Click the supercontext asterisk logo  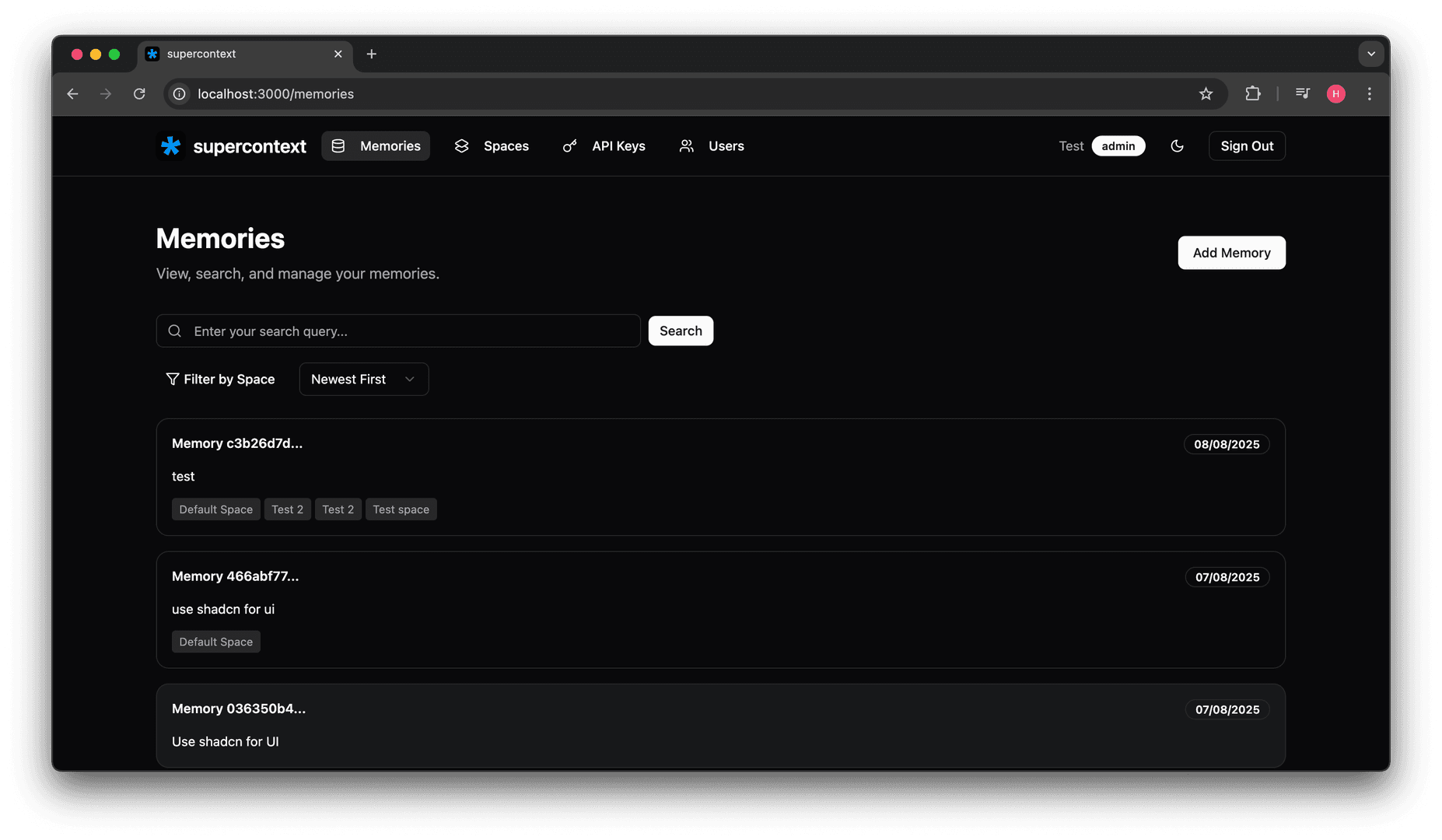point(170,146)
